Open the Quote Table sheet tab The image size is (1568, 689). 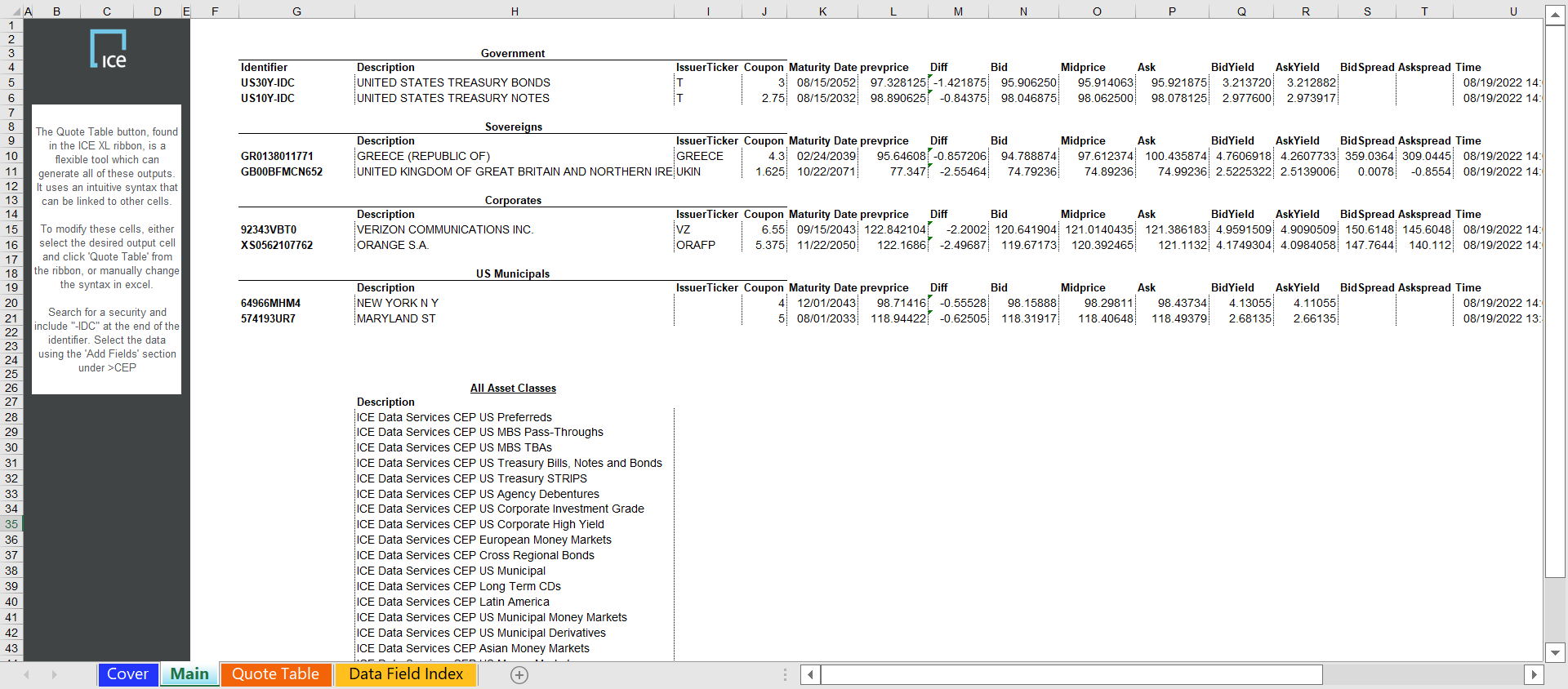[x=276, y=674]
